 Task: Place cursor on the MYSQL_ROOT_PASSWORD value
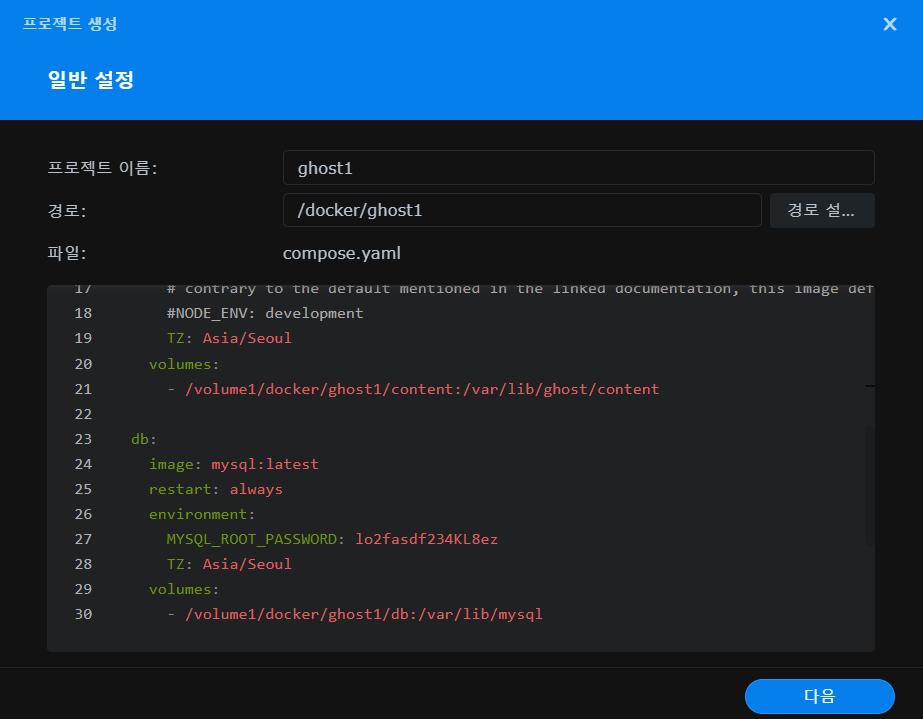pos(426,539)
